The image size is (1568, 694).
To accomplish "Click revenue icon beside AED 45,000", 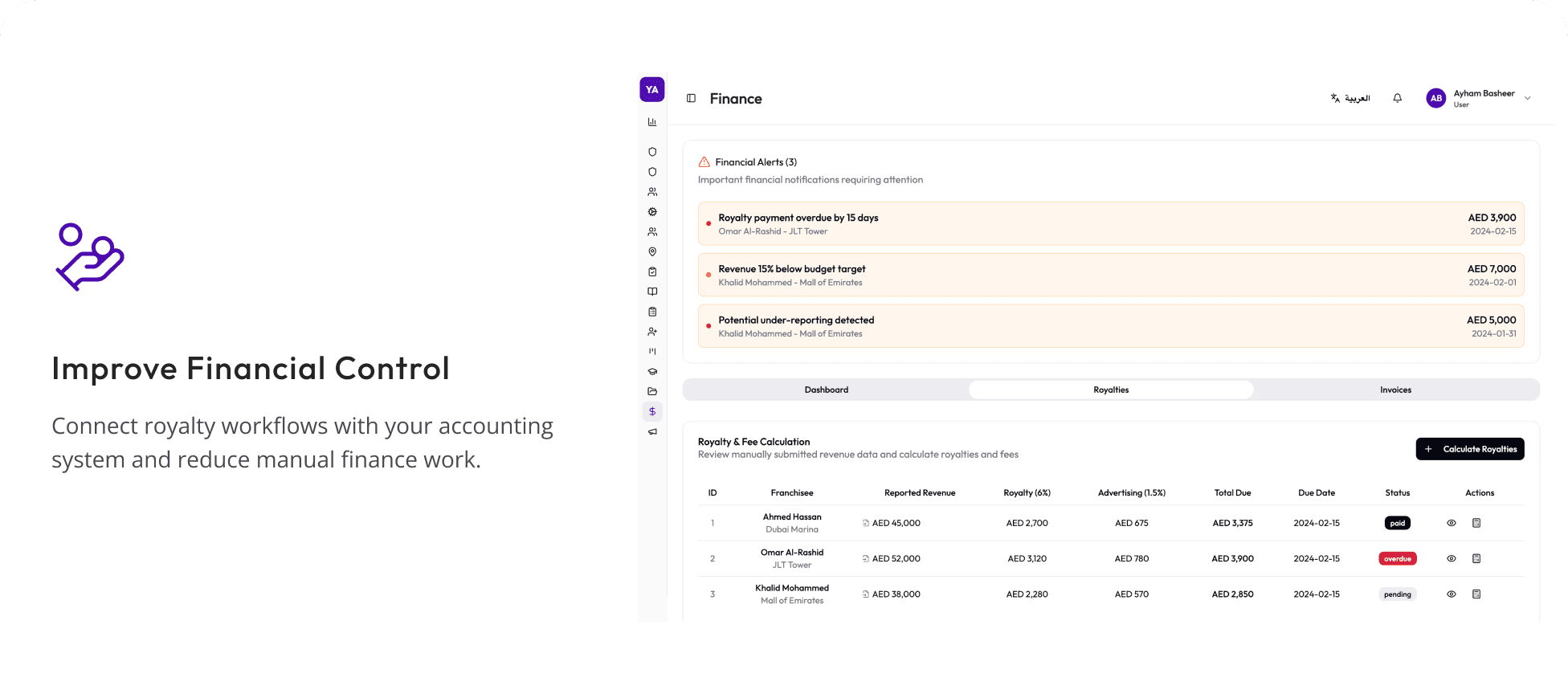I will tap(866, 523).
